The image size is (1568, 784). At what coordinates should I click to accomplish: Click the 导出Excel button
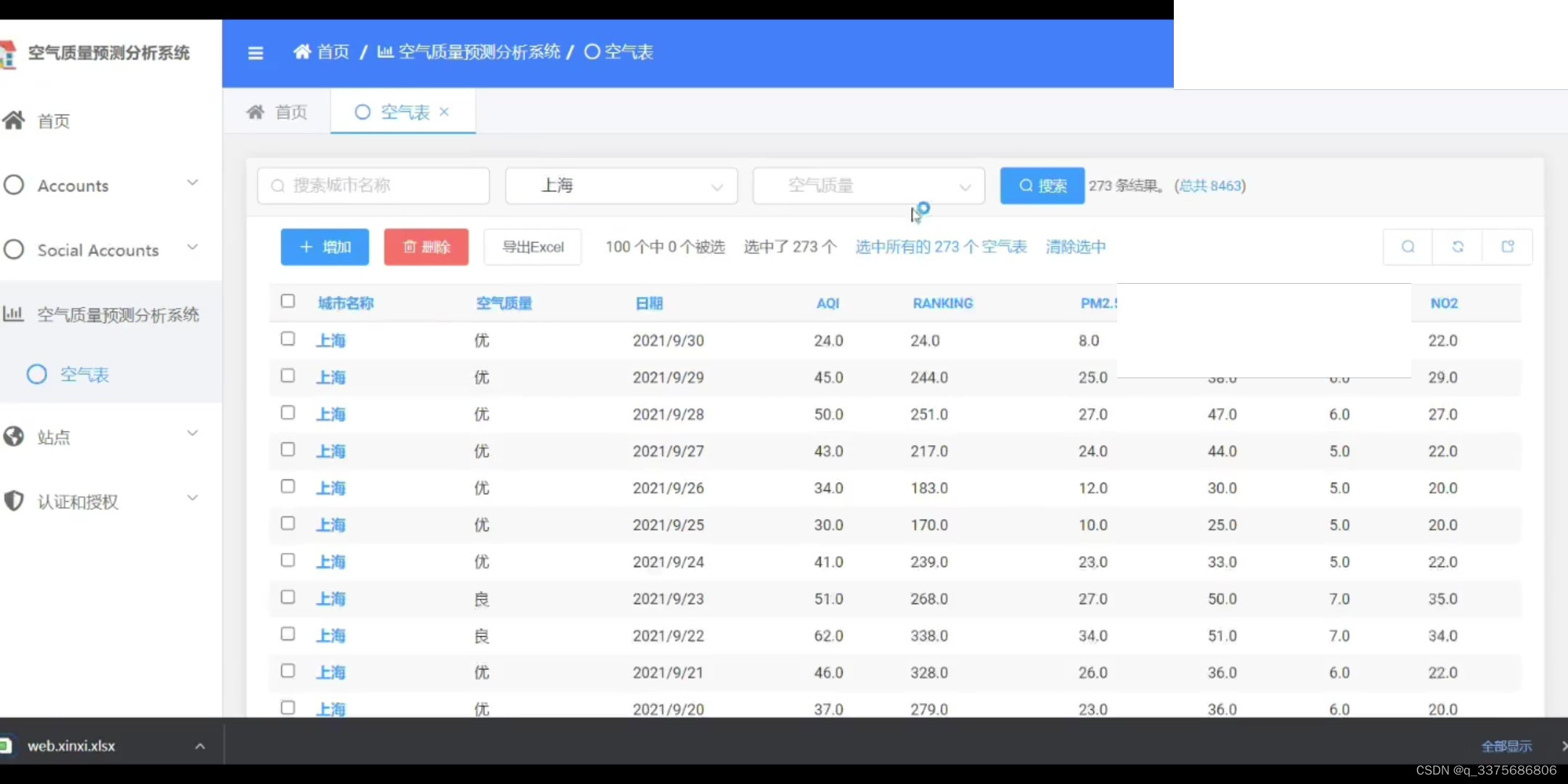[533, 247]
